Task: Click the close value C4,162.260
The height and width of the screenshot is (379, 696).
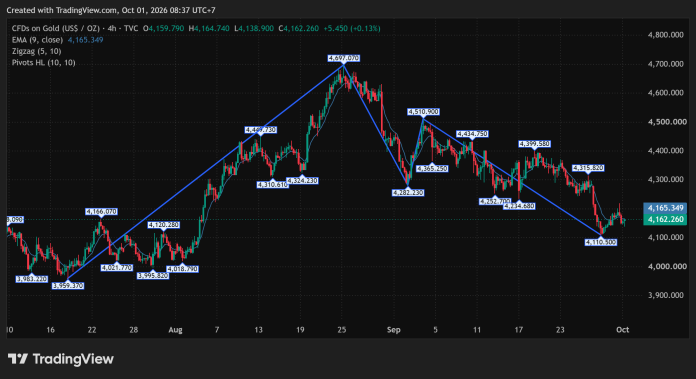Action: 299,28
